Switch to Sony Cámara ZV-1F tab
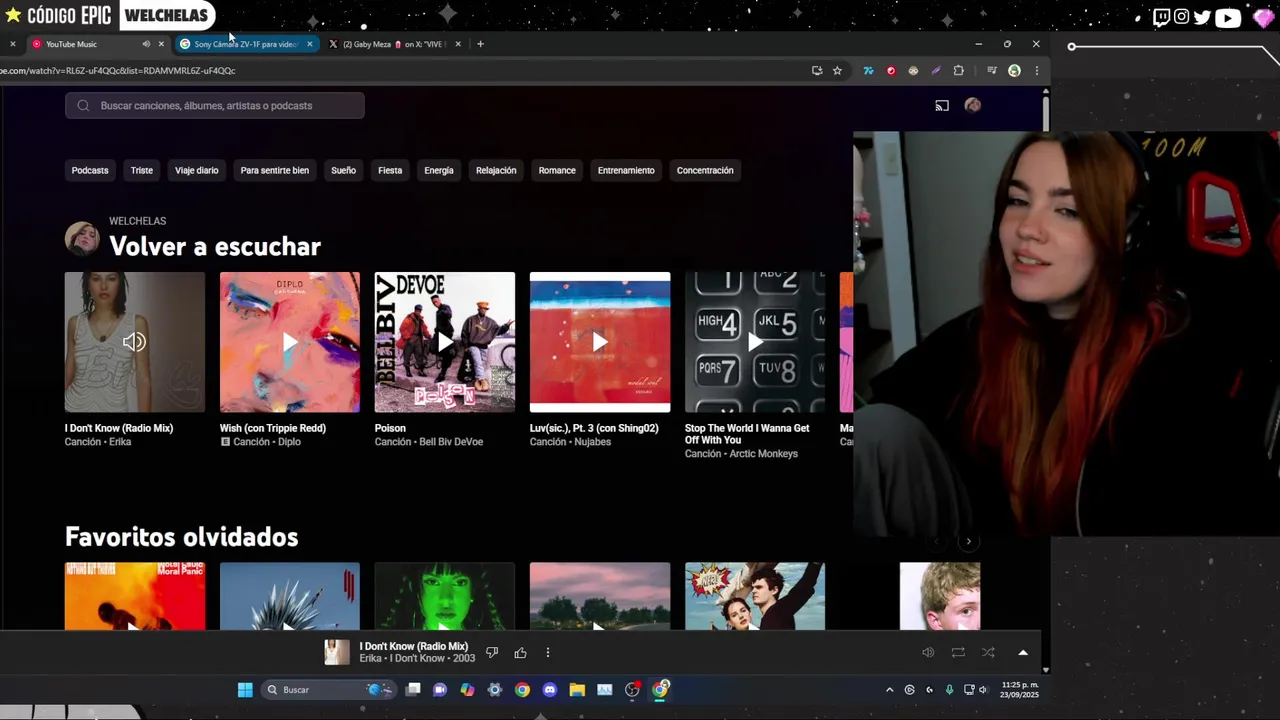The image size is (1280, 720). point(248,44)
